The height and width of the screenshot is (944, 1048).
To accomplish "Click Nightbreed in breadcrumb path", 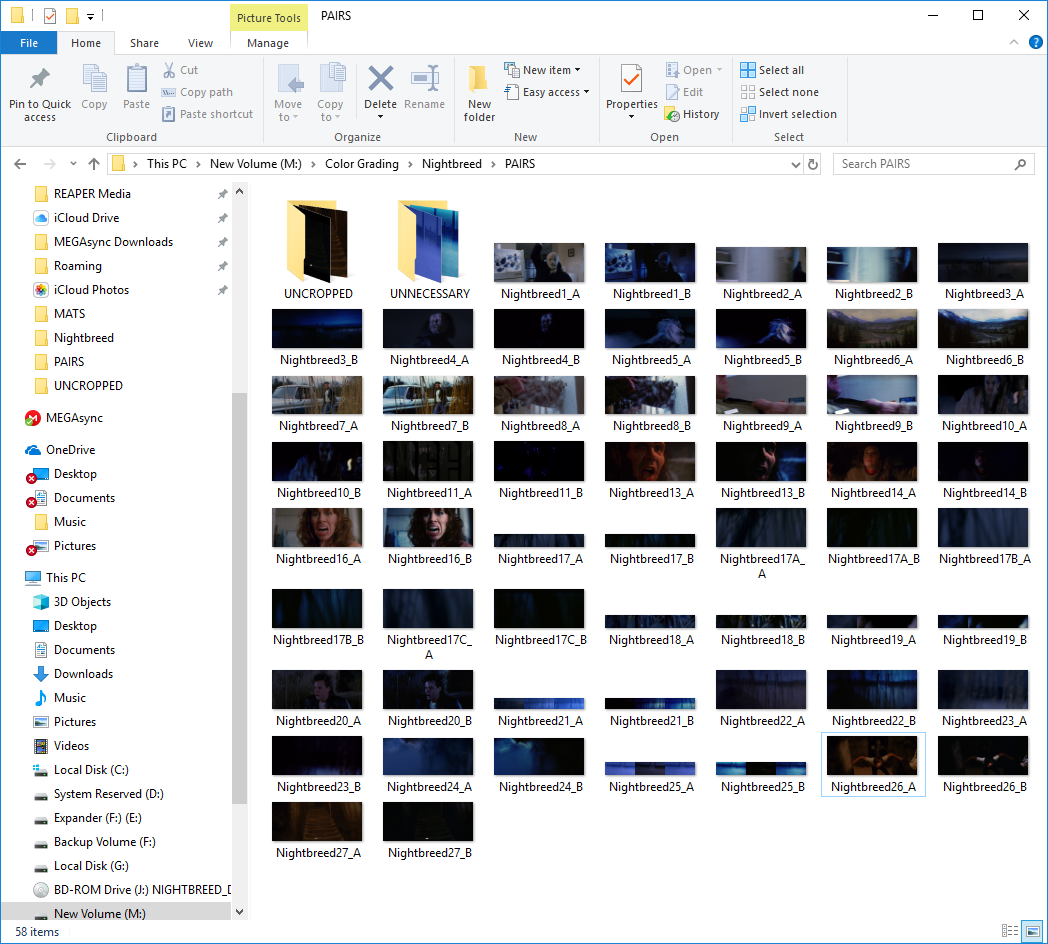I will [x=451, y=164].
